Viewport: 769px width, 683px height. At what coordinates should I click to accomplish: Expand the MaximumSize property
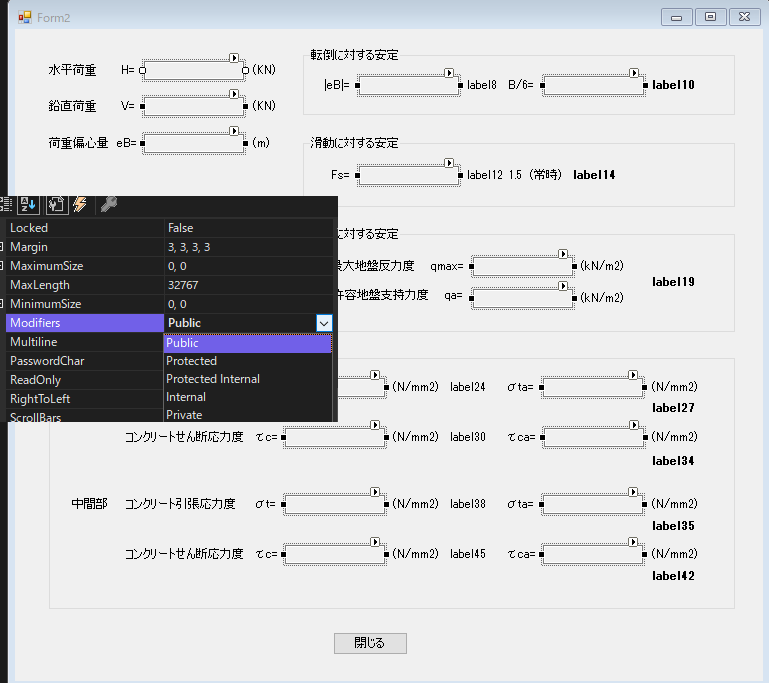1,266
